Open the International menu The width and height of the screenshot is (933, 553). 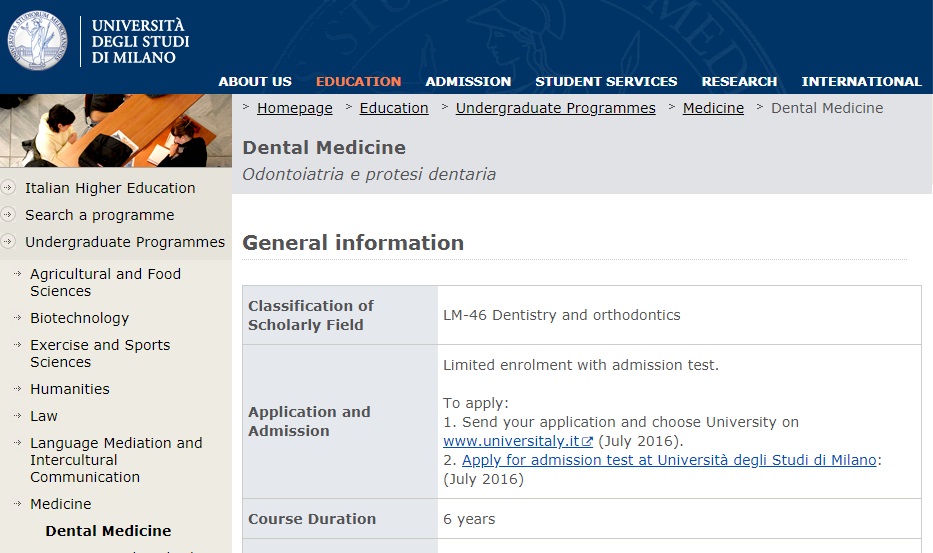click(x=862, y=82)
